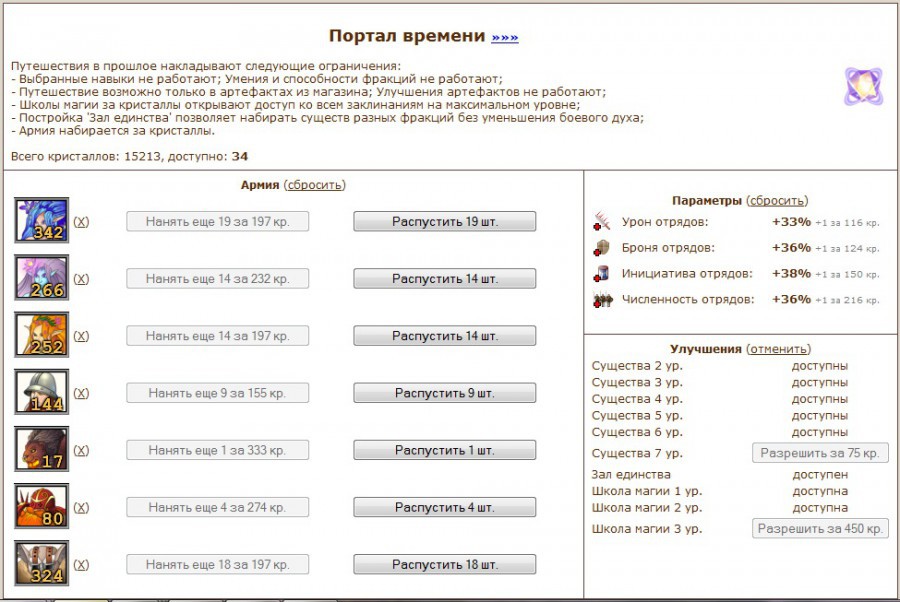
Task: Click the icon beside Численность отрядов
Action: [x=601, y=299]
